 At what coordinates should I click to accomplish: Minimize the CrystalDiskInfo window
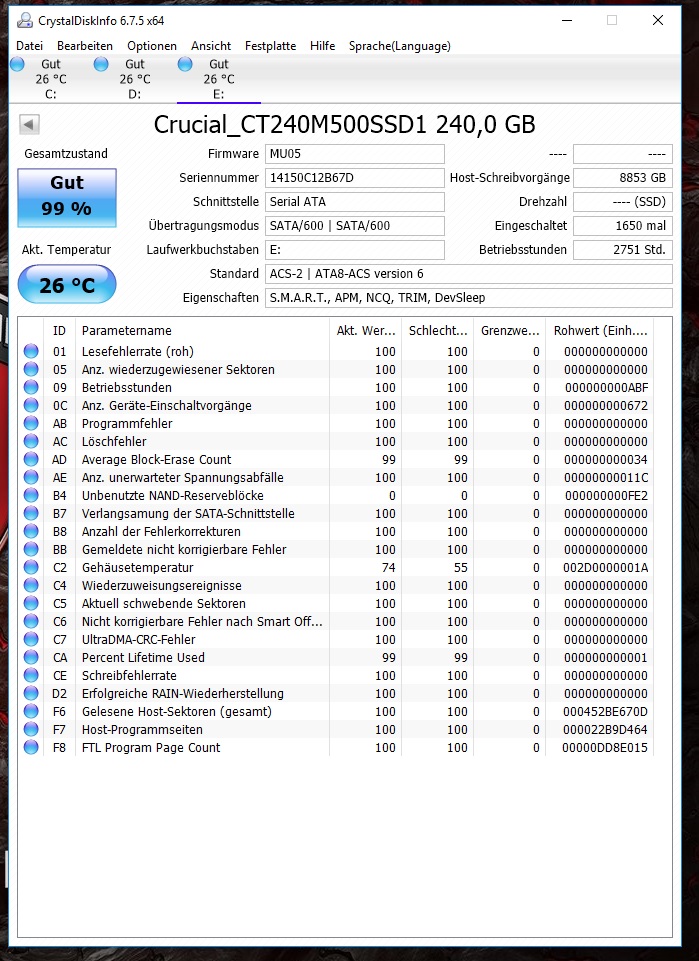[x=567, y=20]
